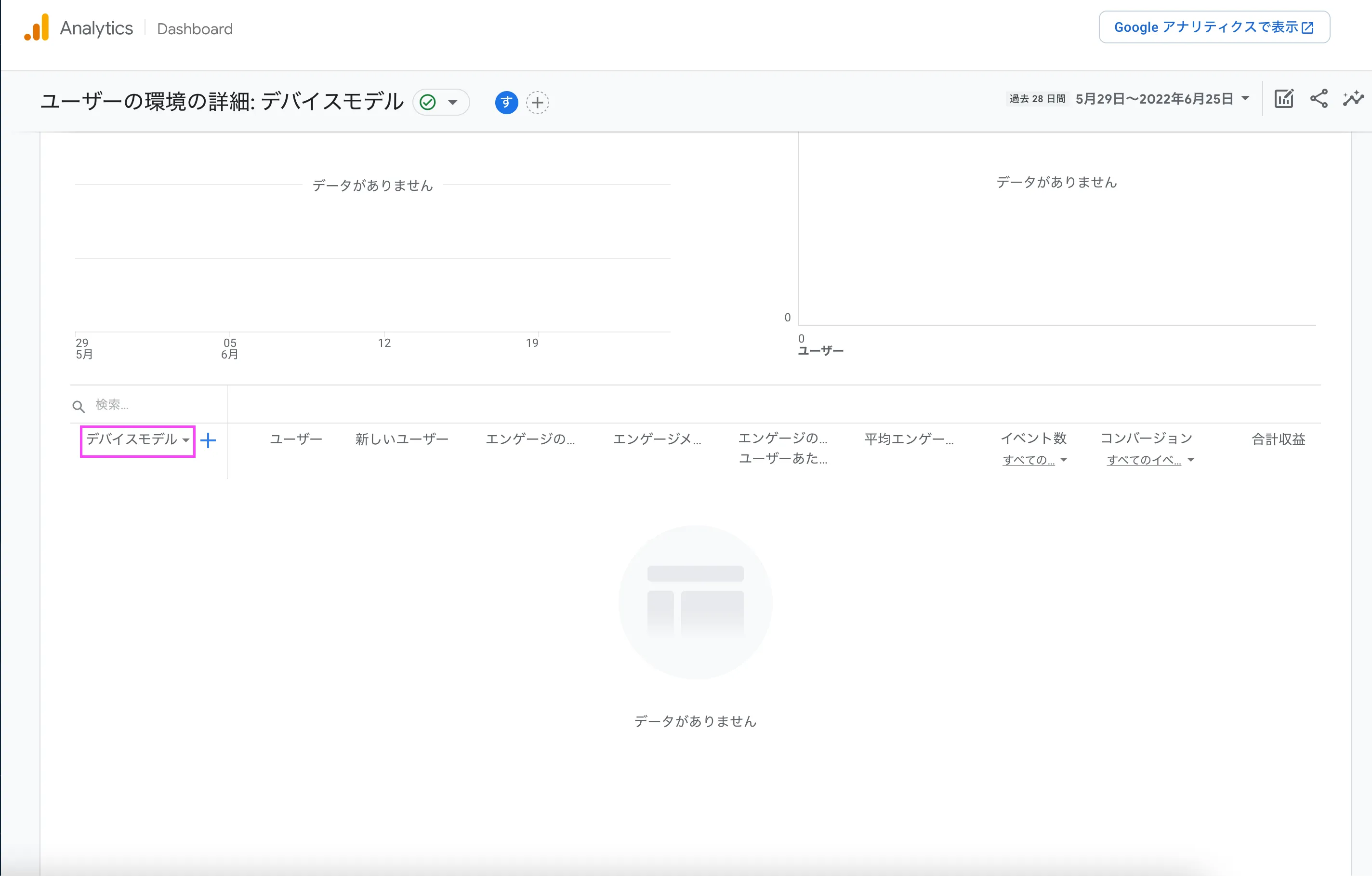Click the blue segment badge す
1372x876 pixels.
click(506, 103)
